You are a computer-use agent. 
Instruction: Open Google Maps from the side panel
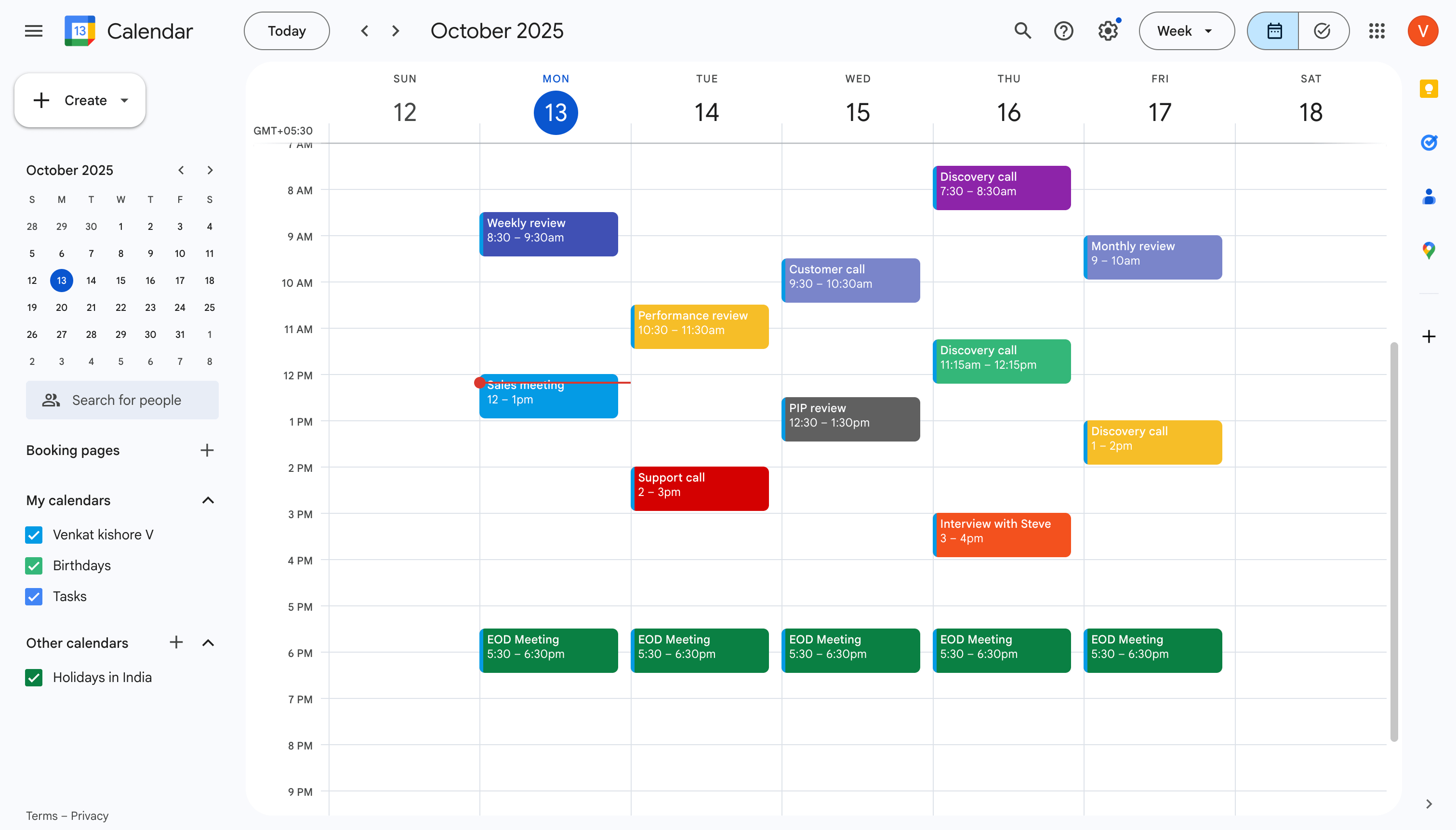[1429, 250]
